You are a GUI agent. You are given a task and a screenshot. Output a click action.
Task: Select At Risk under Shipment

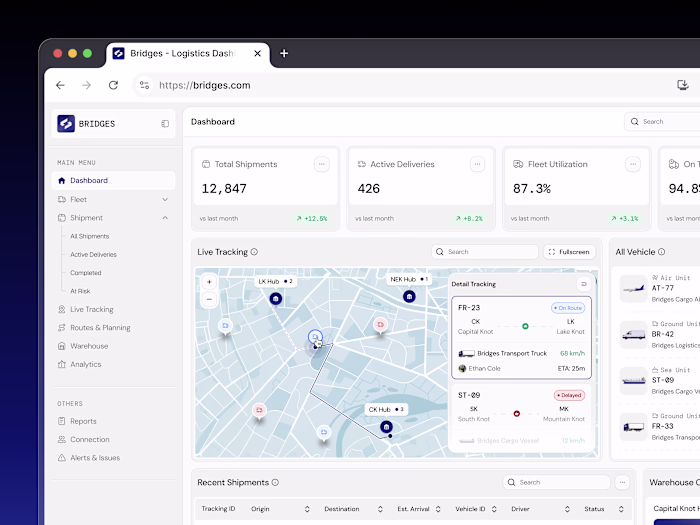[80, 291]
